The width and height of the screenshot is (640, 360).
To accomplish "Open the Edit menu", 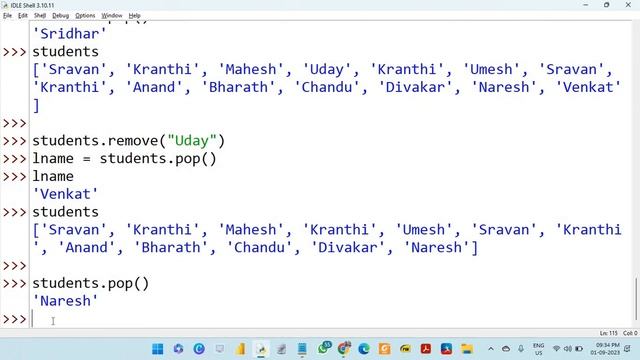I will click(23, 16).
